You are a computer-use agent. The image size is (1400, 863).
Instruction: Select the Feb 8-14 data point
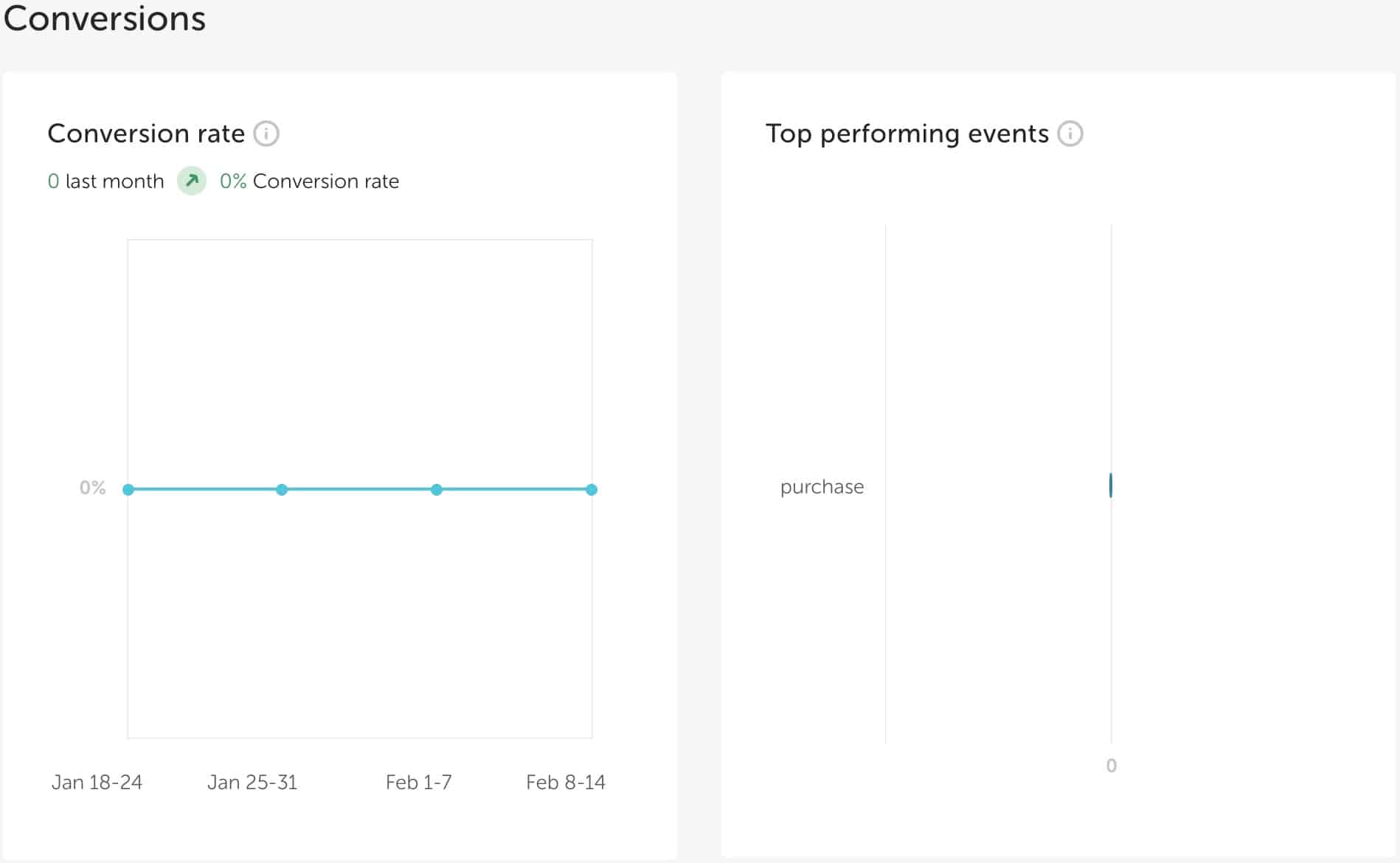click(592, 489)
